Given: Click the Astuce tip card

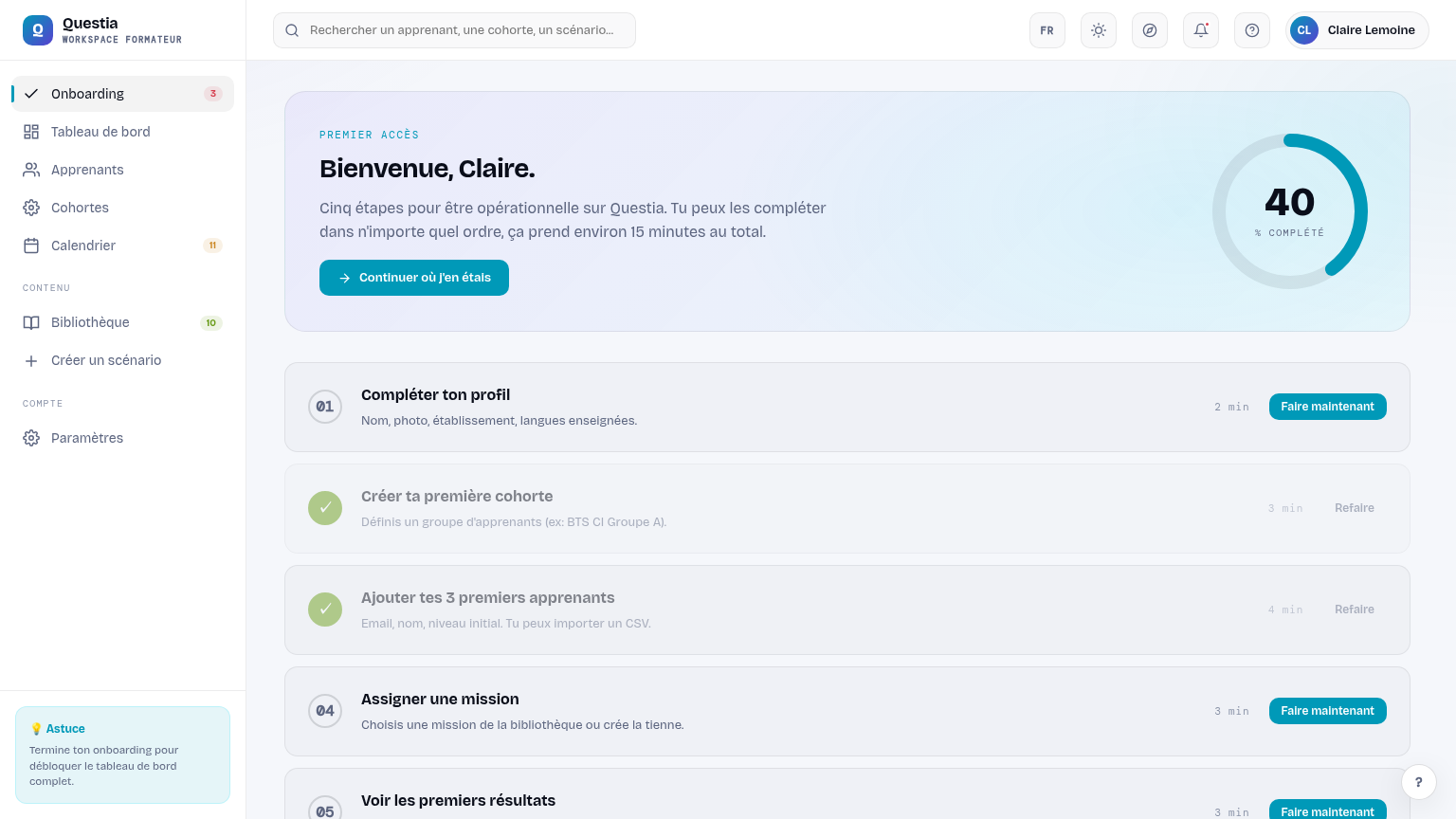Looking at the screenshot, I should tap(122, 755).
